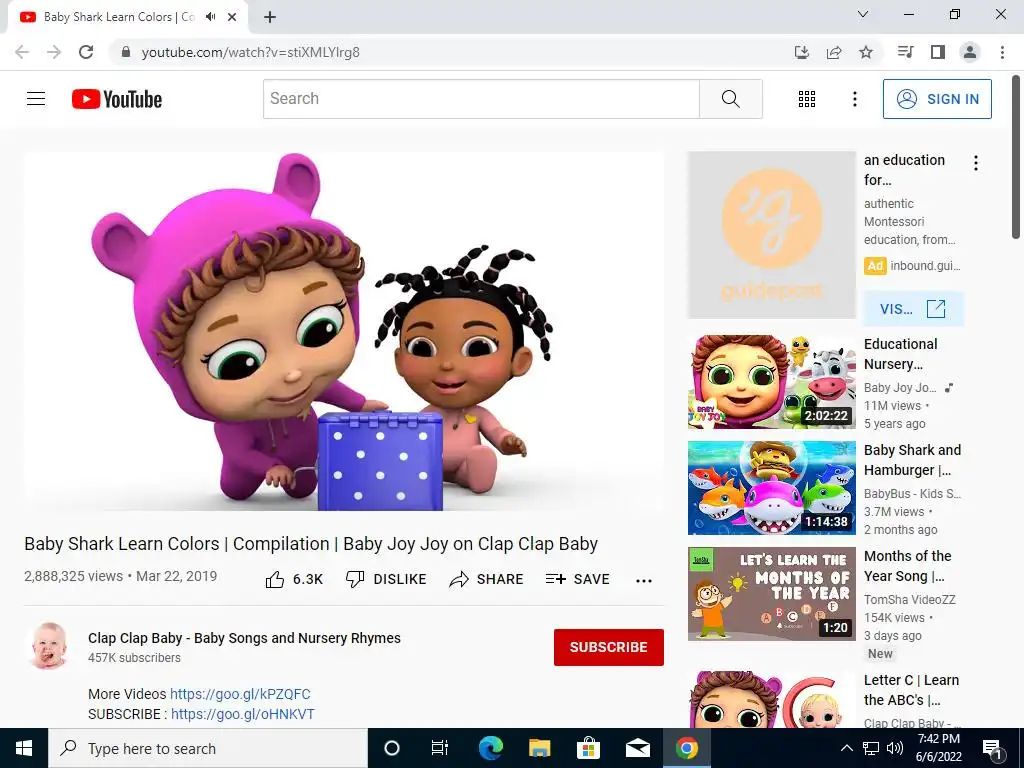
Task: Open Task View in the taskbar
Action: tap(440, 748)
